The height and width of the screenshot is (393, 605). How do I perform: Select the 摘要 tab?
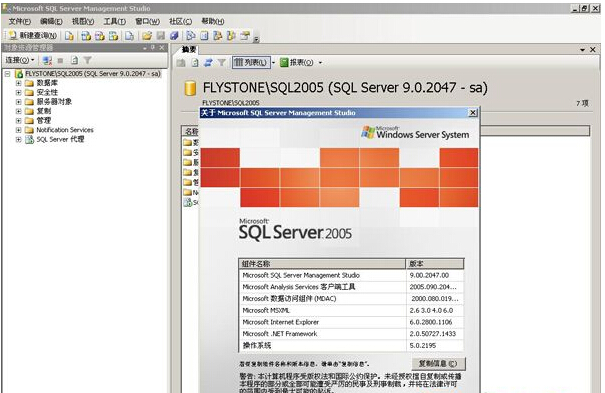189,49
